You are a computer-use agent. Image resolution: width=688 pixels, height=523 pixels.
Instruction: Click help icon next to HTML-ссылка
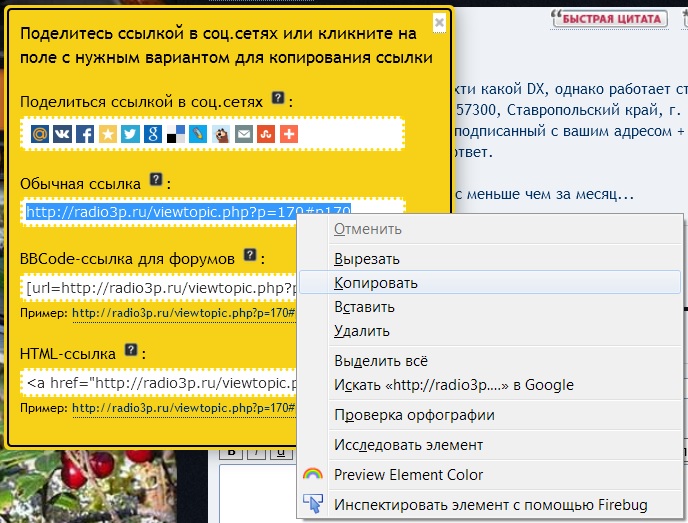pyautogui.click(x=131, y=351)
